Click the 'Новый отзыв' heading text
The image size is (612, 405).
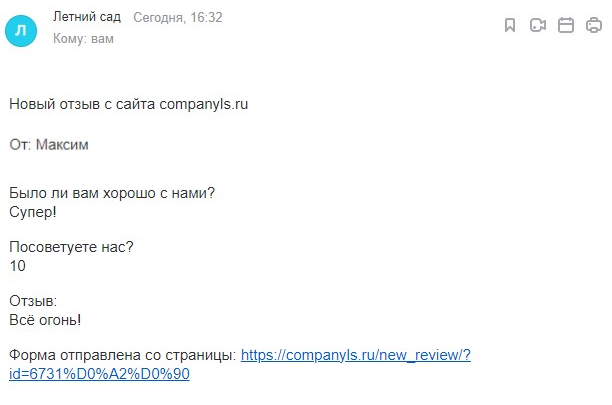tap(51, 104)
